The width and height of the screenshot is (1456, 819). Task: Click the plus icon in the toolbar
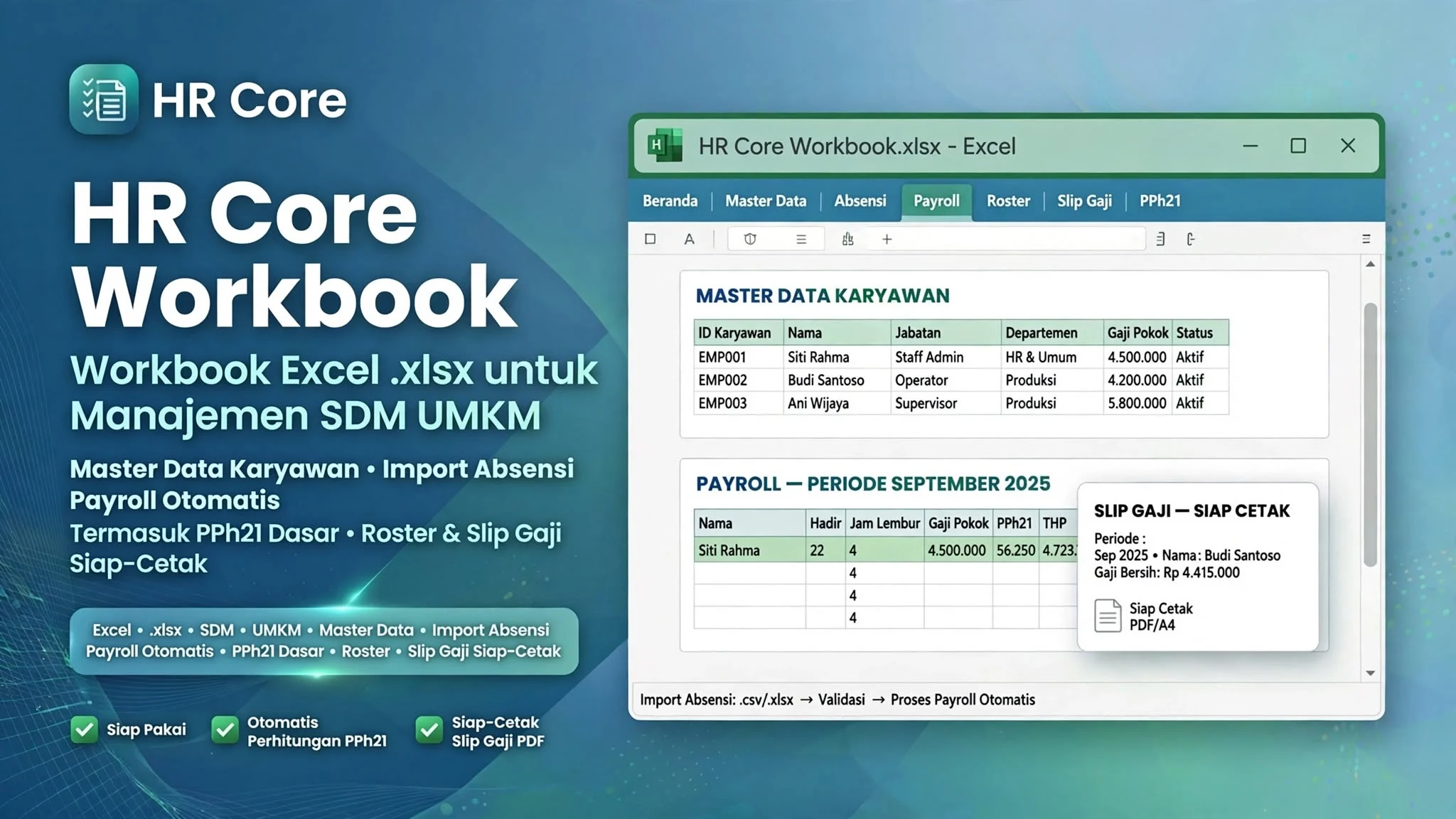[887, 240]
